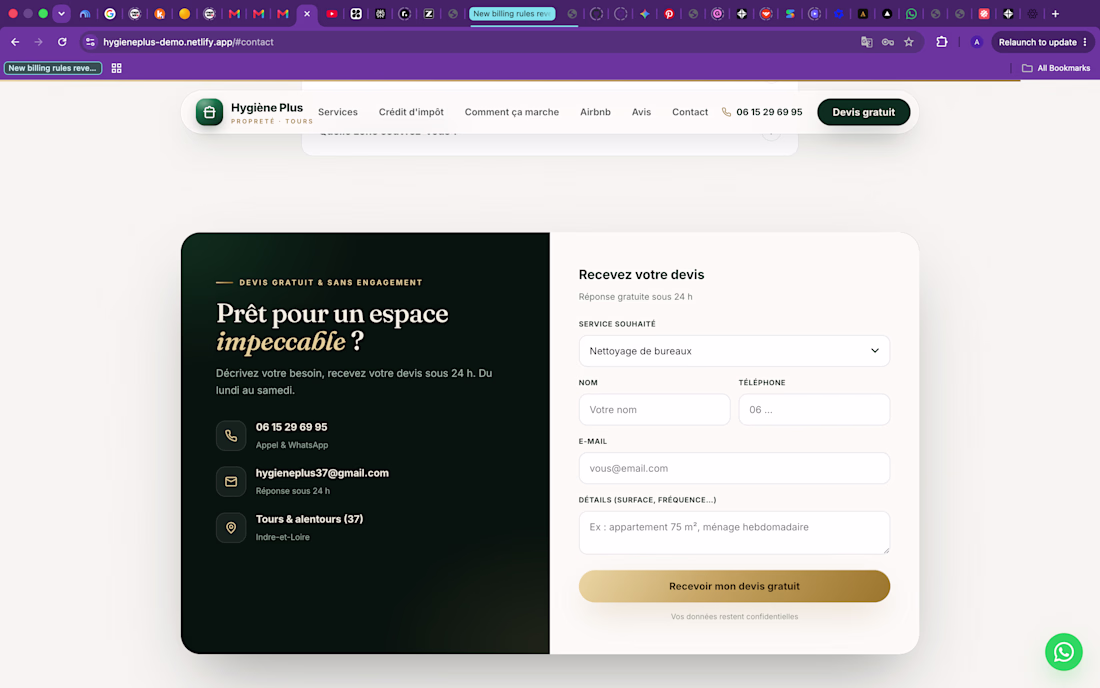Switch to the Z icon tab

429,13
